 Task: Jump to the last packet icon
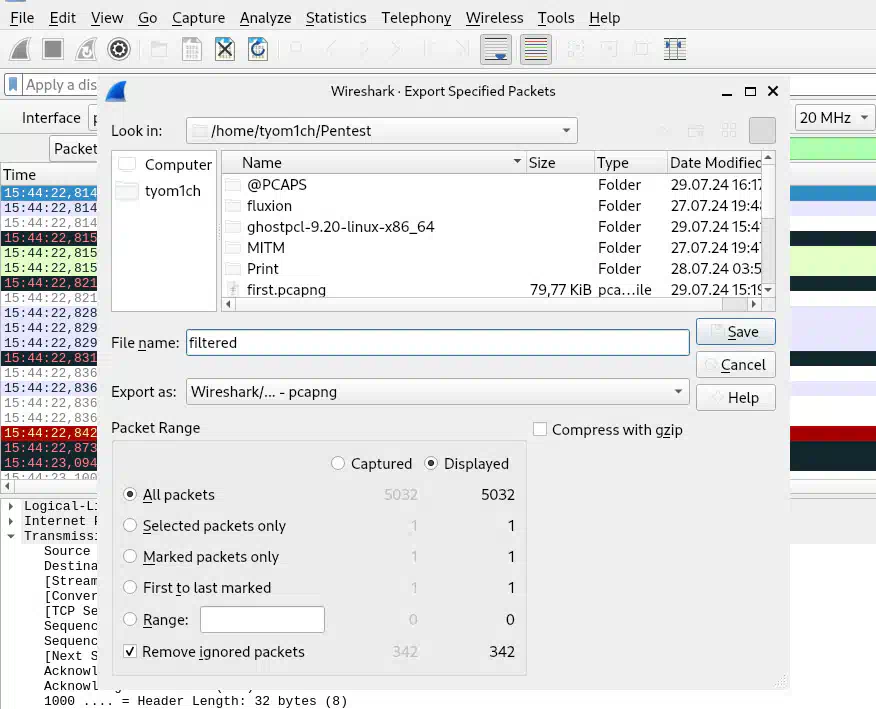coord(462,49)
